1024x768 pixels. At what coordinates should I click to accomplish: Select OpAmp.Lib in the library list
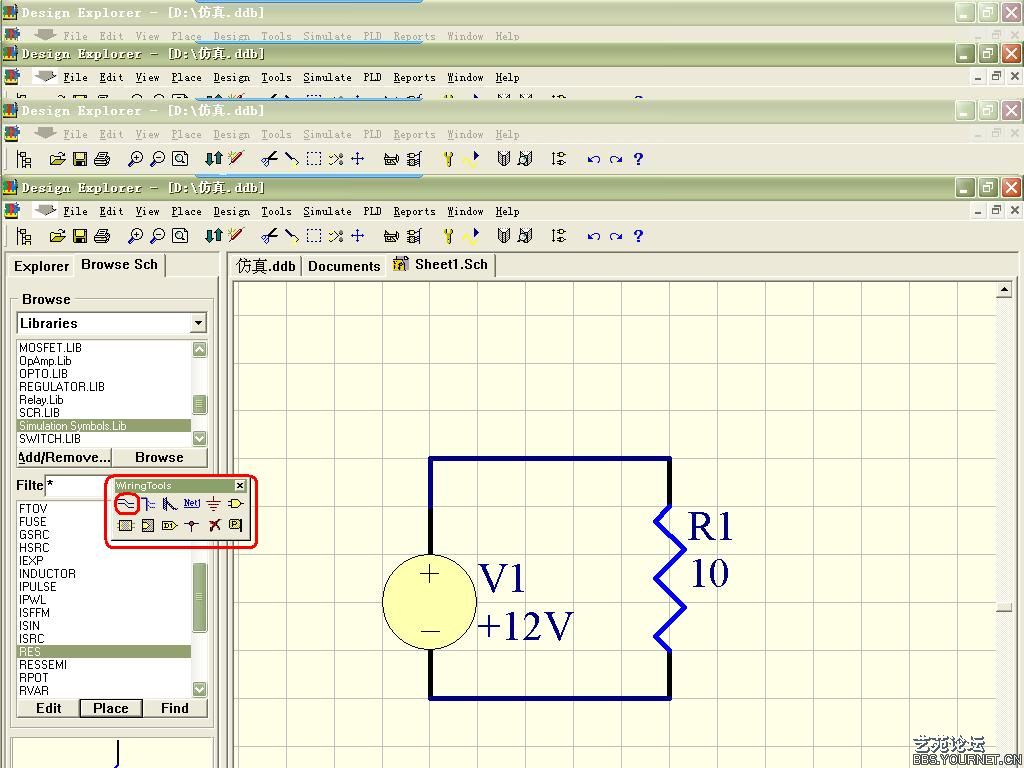coord(45,360)
